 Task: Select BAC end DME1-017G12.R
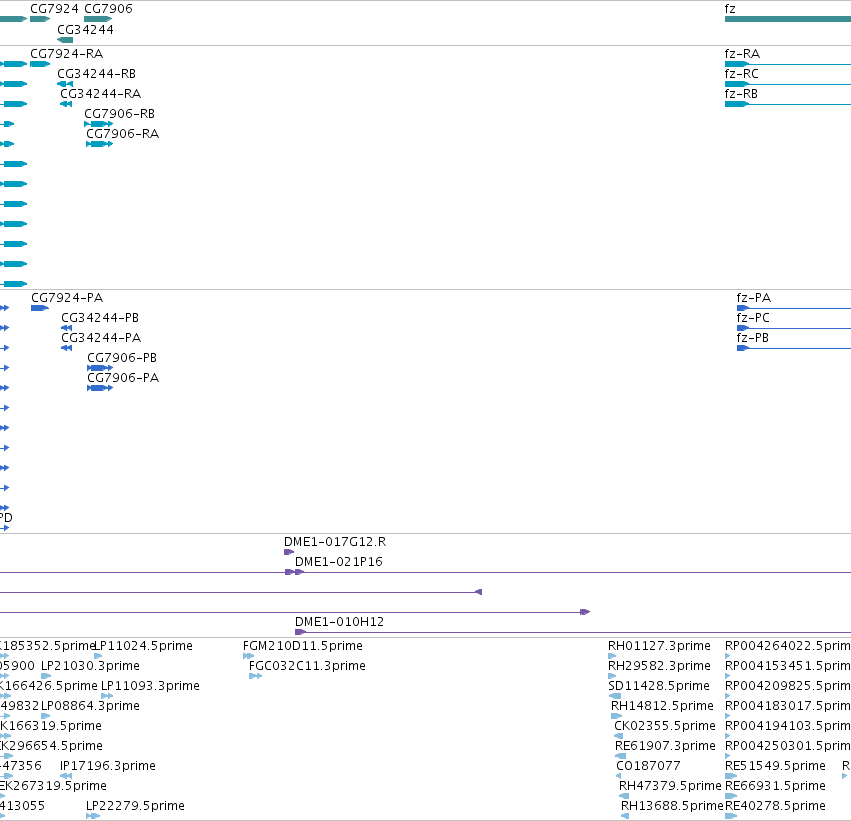tap(335, 542)
